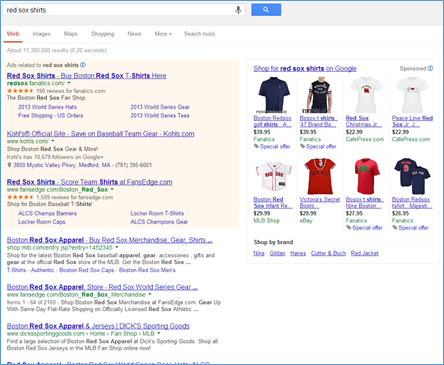
Task: Open the red Victoria's Secret shirt thumbnail
Action: tap(319, 177)
